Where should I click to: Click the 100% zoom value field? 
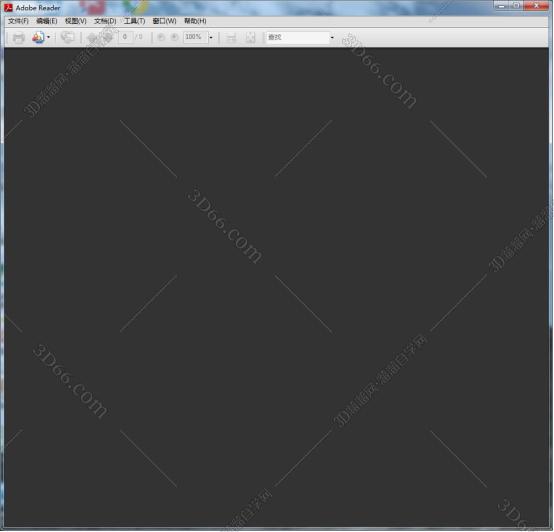pyautogui.click(x=195, y=37)
